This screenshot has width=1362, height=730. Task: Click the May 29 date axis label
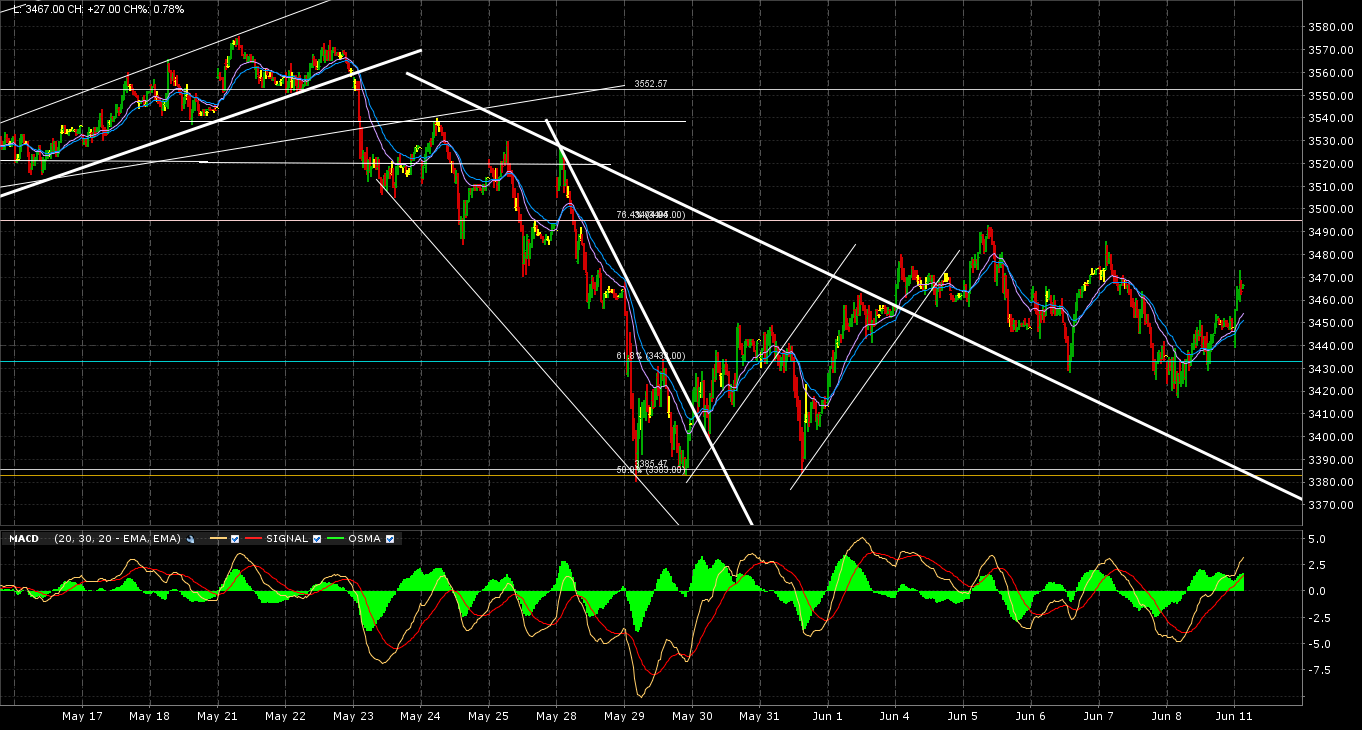[x=623, y=716]
